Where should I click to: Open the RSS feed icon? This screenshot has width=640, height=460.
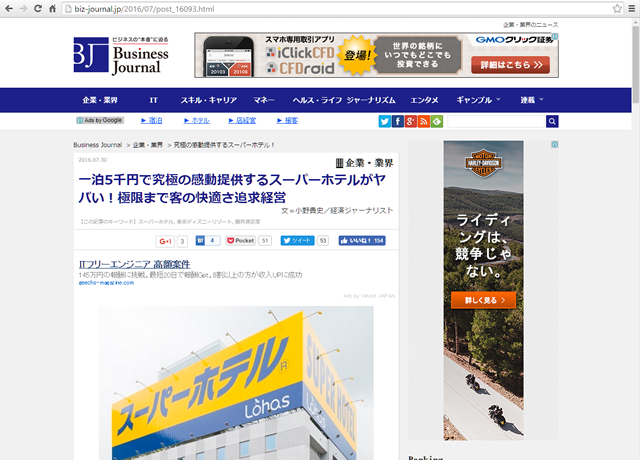pyautogui.click(x=424, y=121)
